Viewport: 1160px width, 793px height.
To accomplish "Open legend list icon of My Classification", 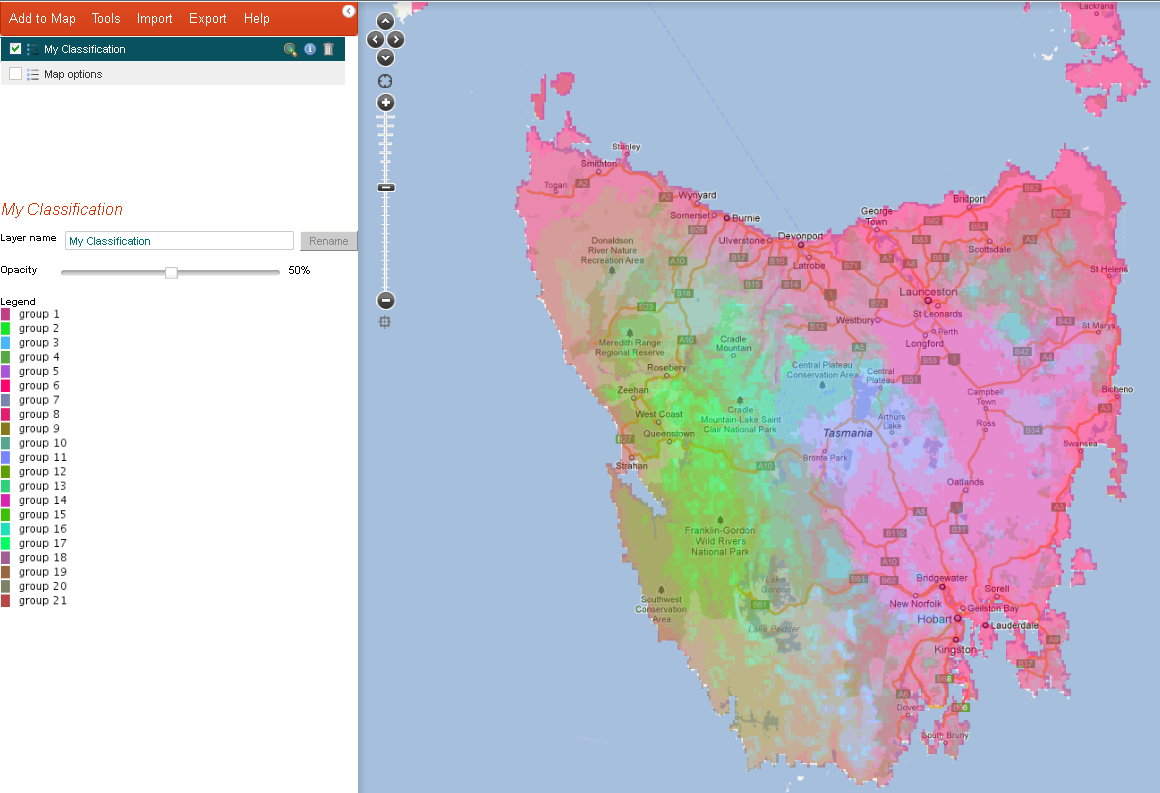I will pos(33,50).
